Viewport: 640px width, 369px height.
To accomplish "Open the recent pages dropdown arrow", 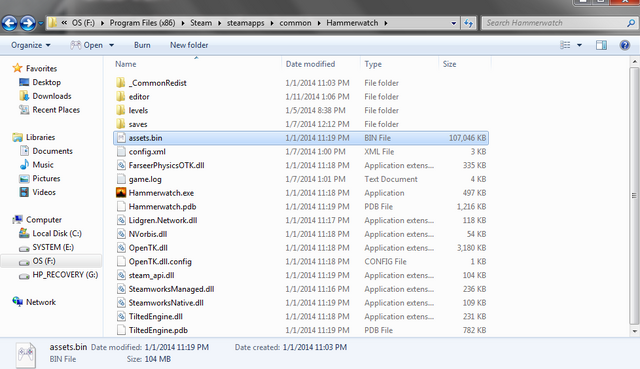I will pos(41,23).
